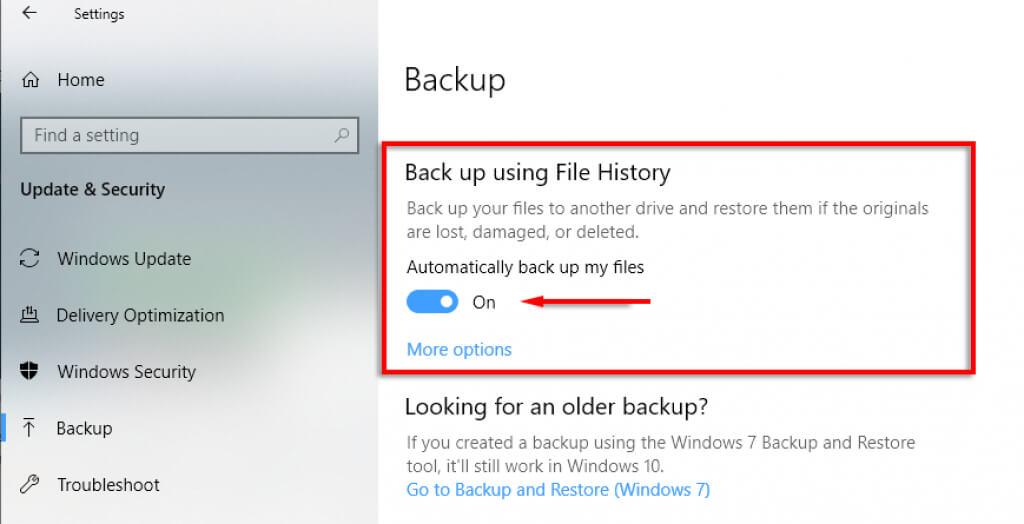
Task: Disable the Automatically back up my files switch
Action: [x=432, y=302]
